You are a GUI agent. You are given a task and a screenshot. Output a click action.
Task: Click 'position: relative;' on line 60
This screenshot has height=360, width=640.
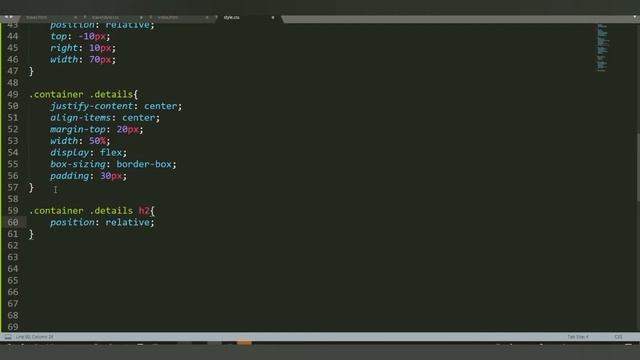tap(102, 222)
